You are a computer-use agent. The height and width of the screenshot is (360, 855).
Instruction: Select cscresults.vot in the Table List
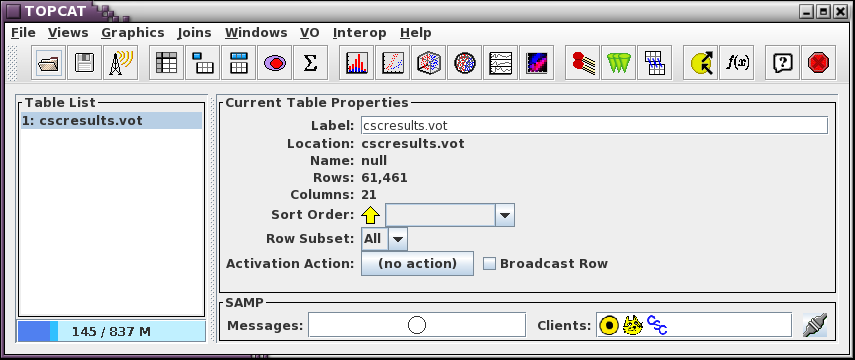(x=111, y=121)
